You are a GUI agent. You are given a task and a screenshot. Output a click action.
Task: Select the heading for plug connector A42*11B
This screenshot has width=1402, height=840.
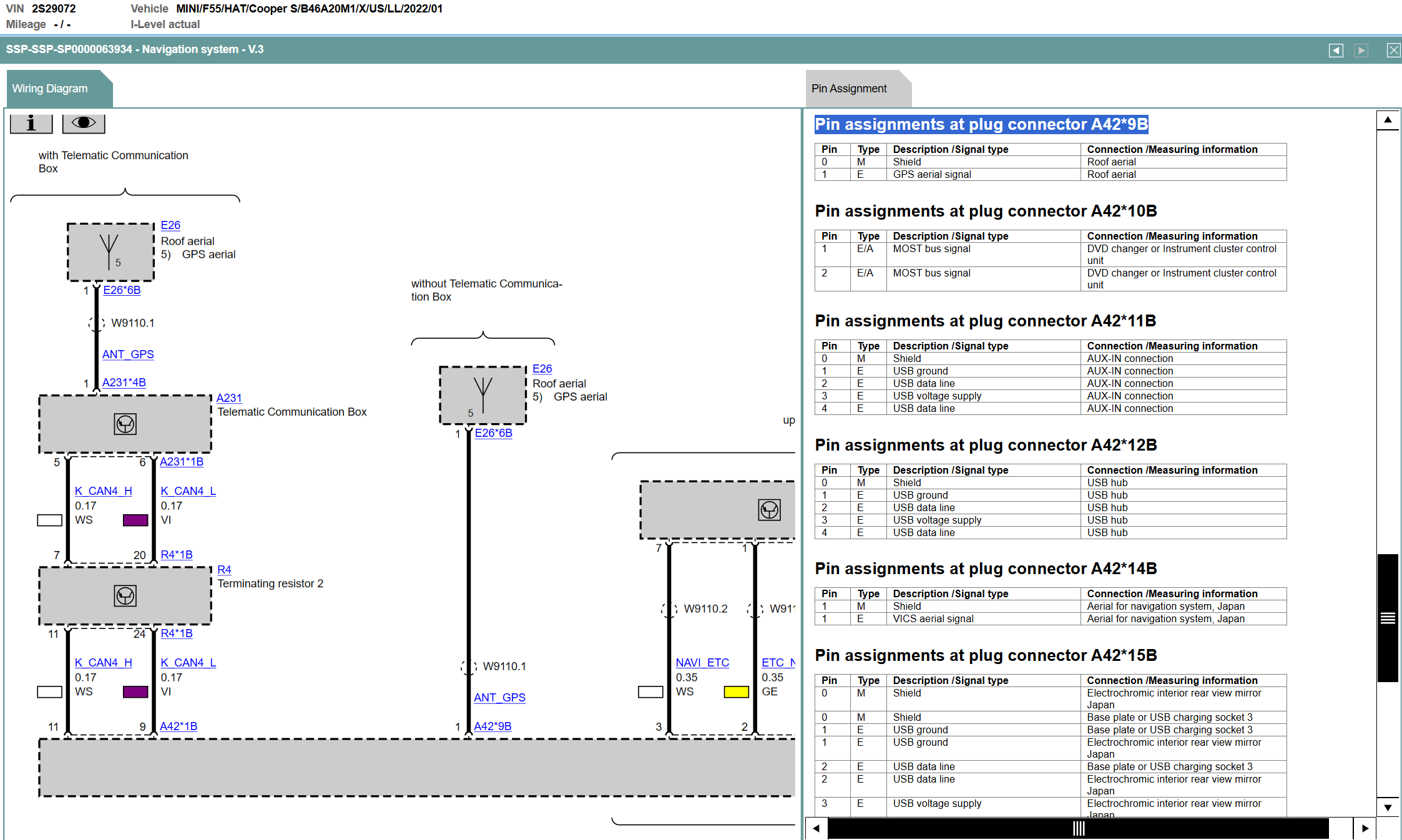point(985,321)
